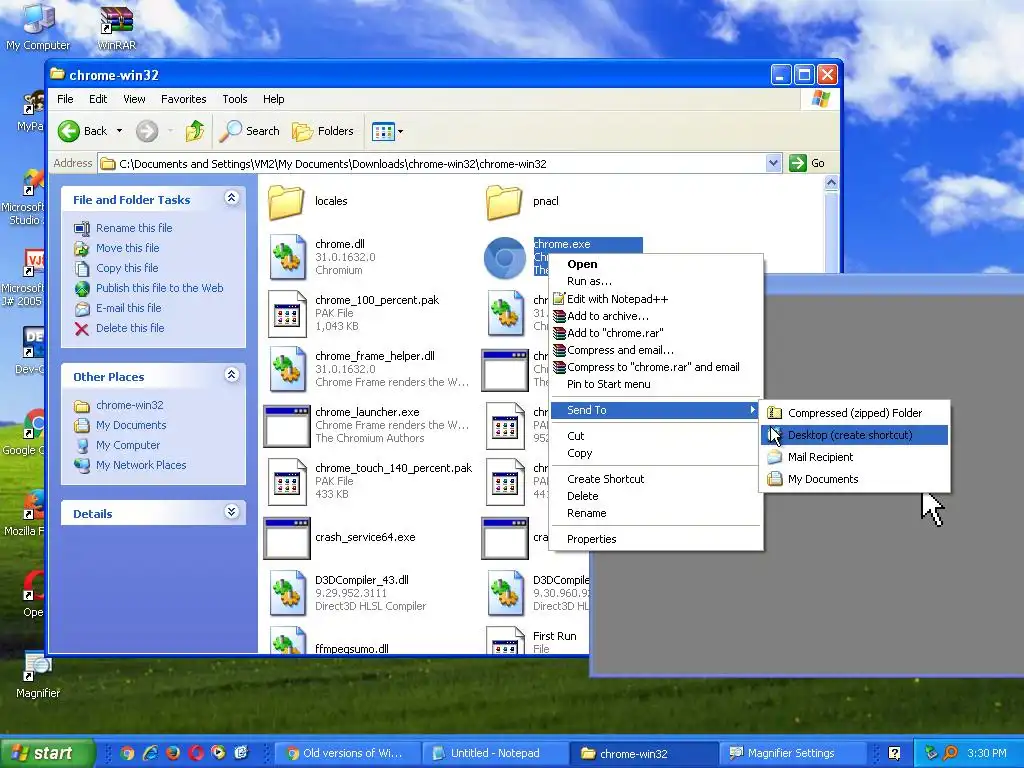Expand the Details panel
Viewport: 1024px width, 768px height.
click(x=231, y=511)
